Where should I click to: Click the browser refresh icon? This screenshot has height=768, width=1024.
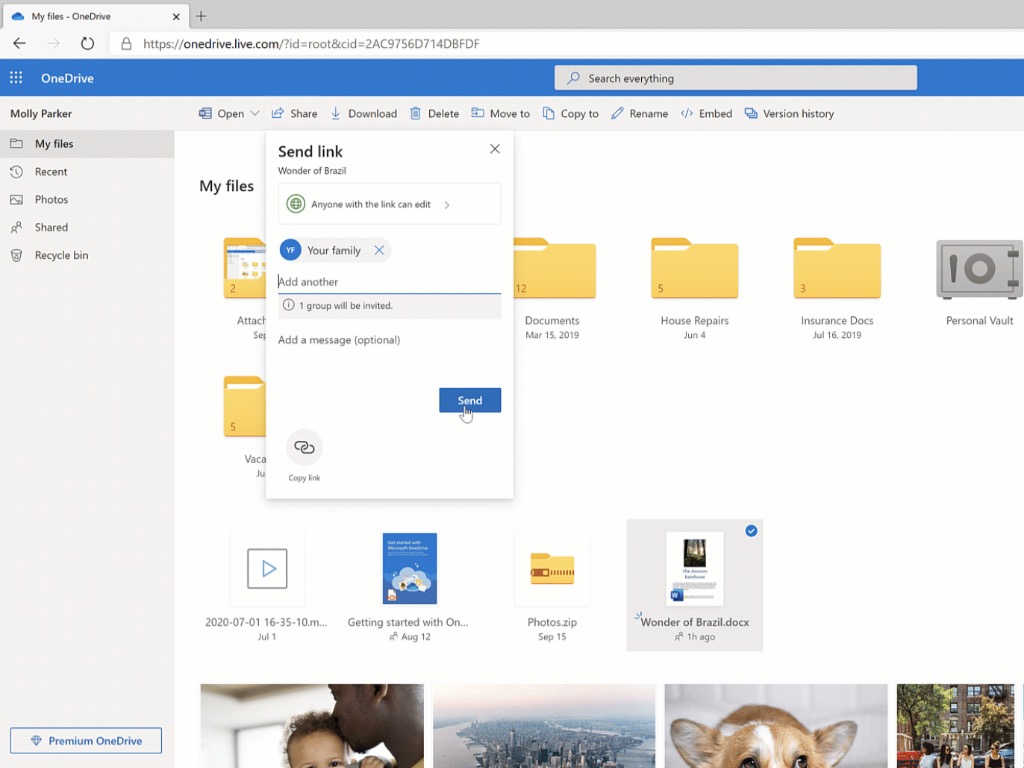click(x=87, y=44)
